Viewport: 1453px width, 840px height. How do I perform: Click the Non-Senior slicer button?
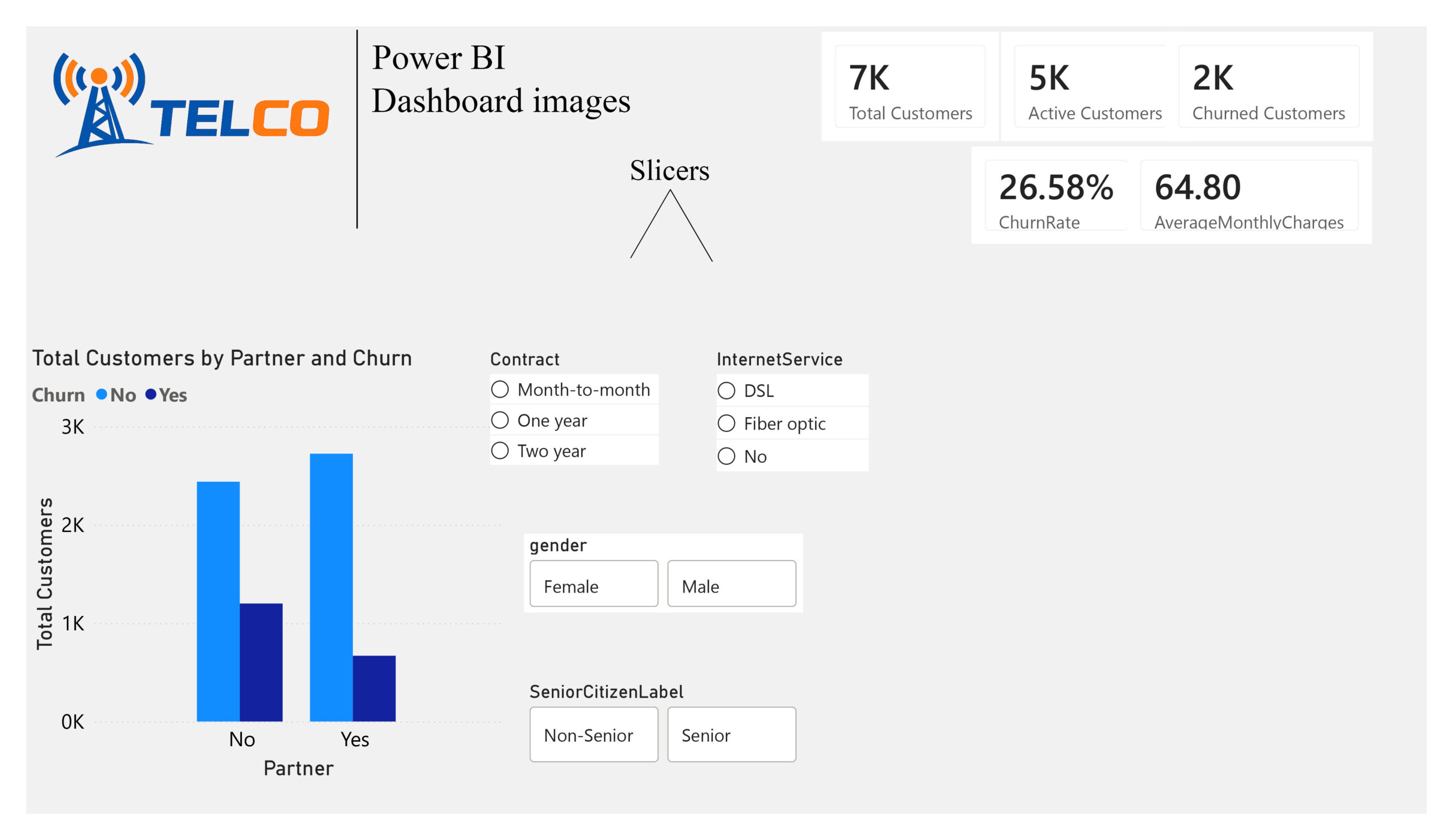tap(593, 734)
